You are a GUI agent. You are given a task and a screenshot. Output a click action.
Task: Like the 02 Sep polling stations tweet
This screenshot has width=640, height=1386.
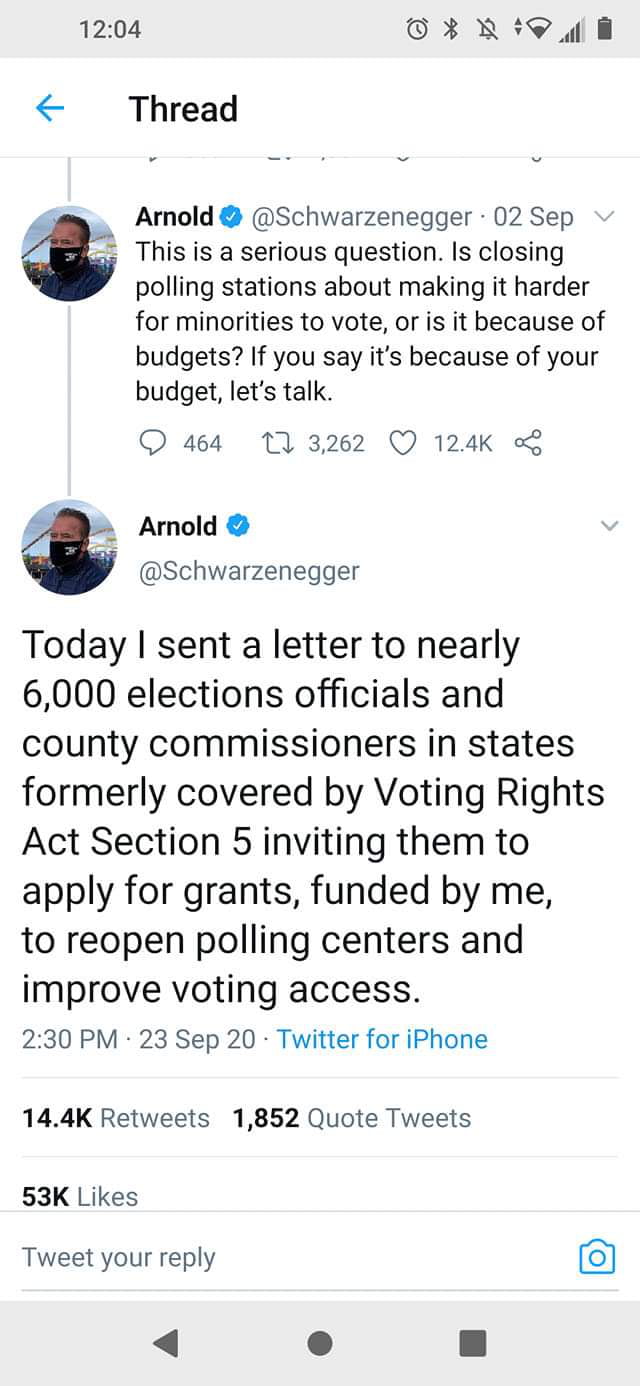click(x=402, y=443)
